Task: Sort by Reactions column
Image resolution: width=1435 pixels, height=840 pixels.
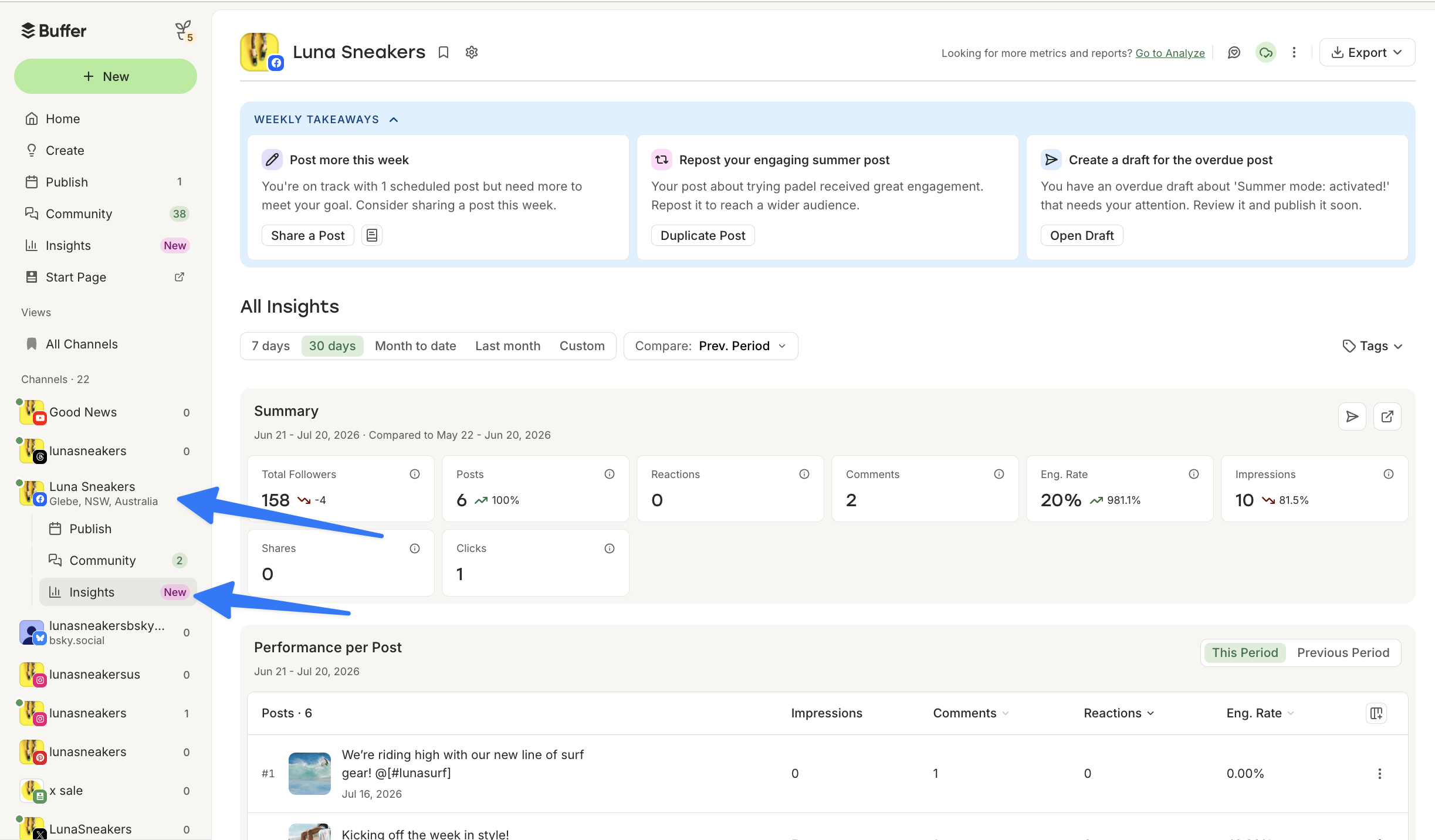Action: 1119,713
